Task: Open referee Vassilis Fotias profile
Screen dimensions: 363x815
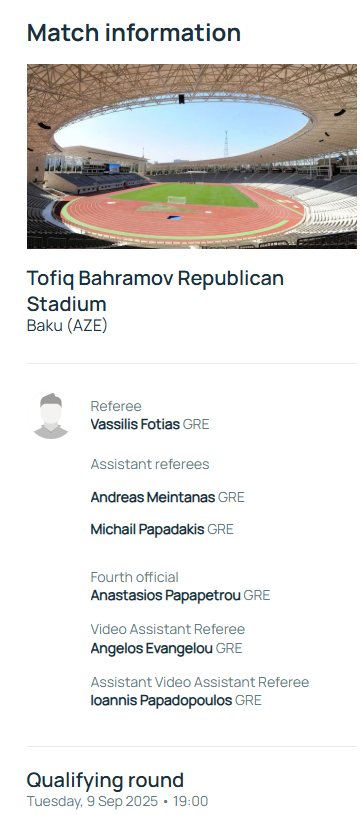Action: (135, 424)
